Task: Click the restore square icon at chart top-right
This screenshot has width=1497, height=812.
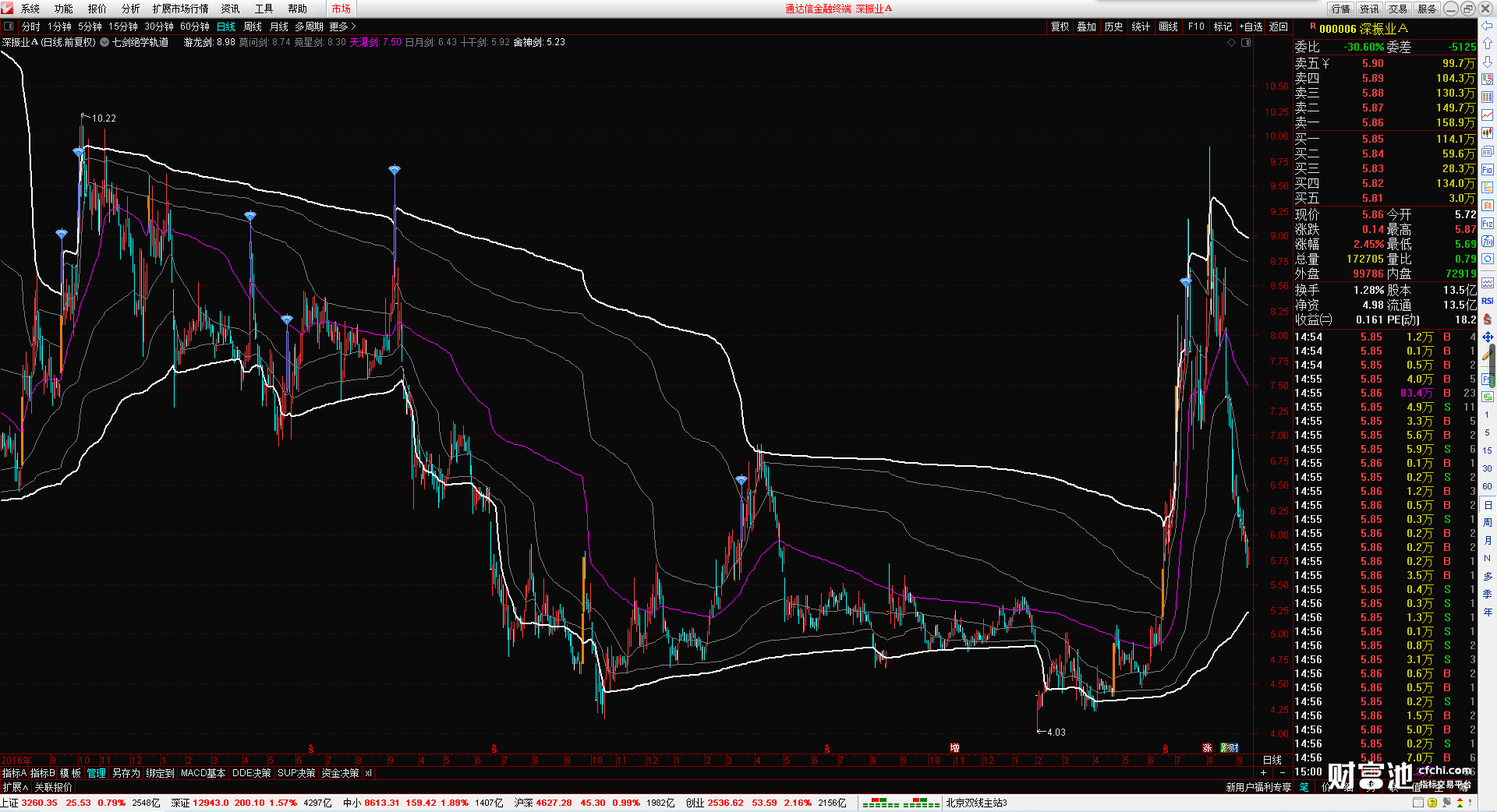Action: tap(1246, 42)
